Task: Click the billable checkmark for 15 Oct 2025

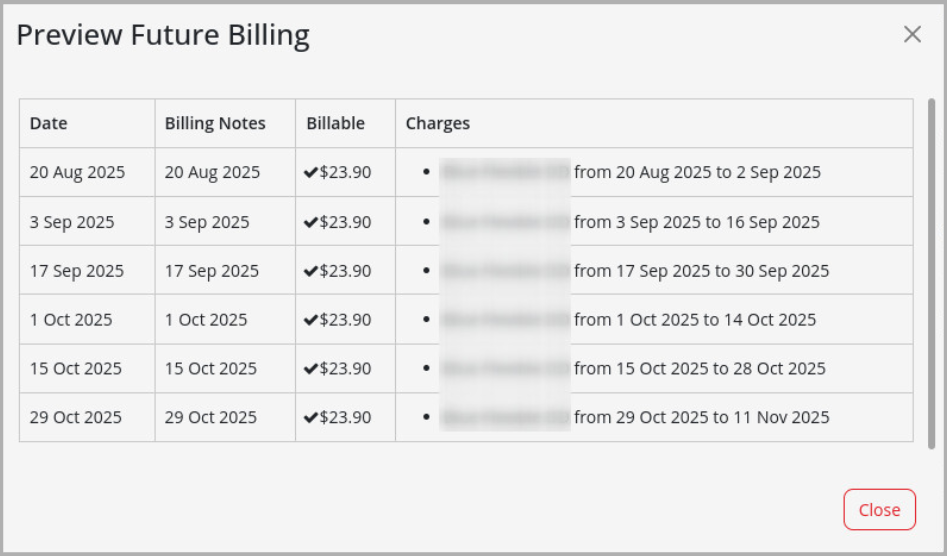Action: pyautogui.click(x=311, y=369)
